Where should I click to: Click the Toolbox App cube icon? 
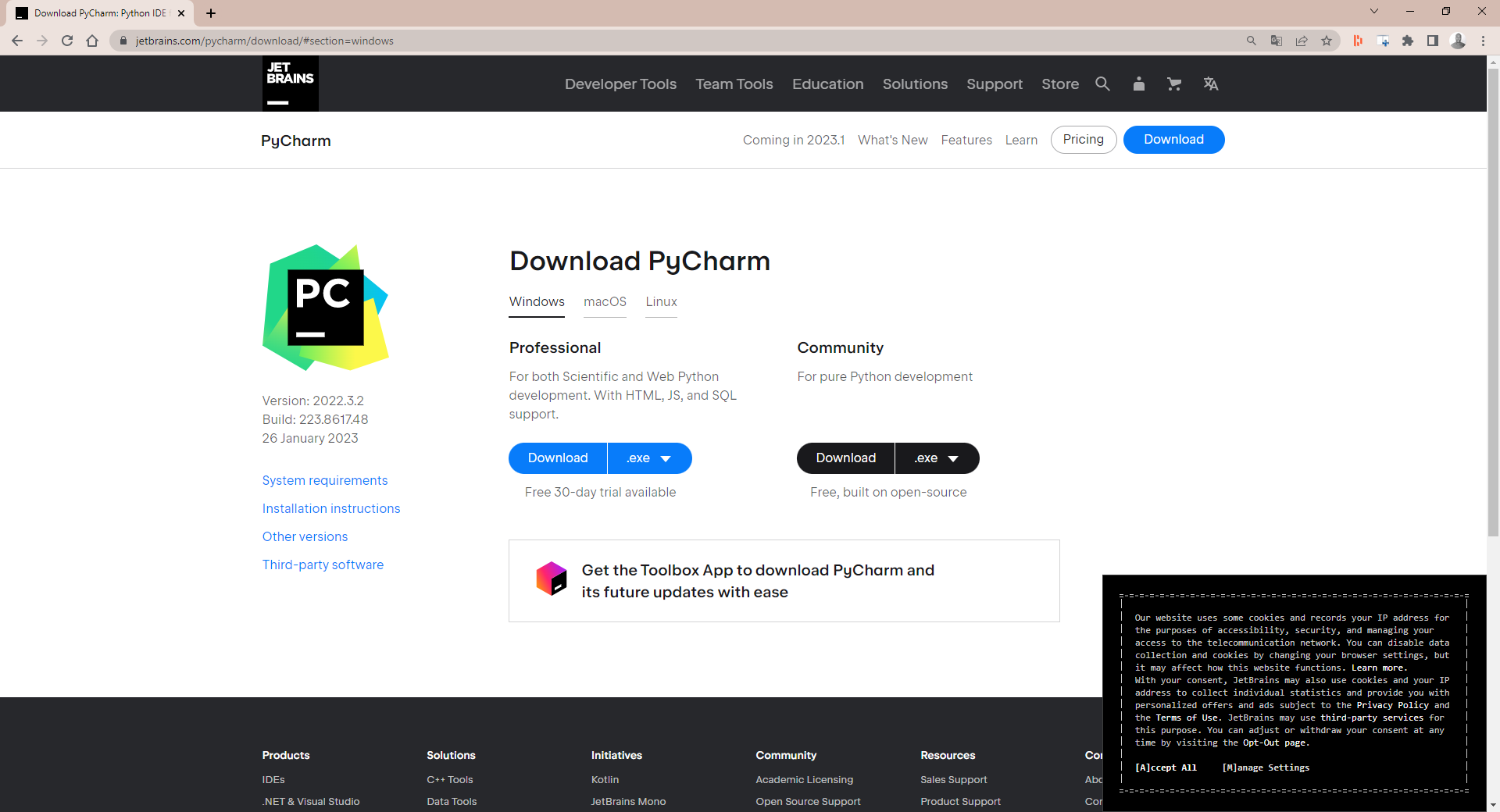coord(551,579)
